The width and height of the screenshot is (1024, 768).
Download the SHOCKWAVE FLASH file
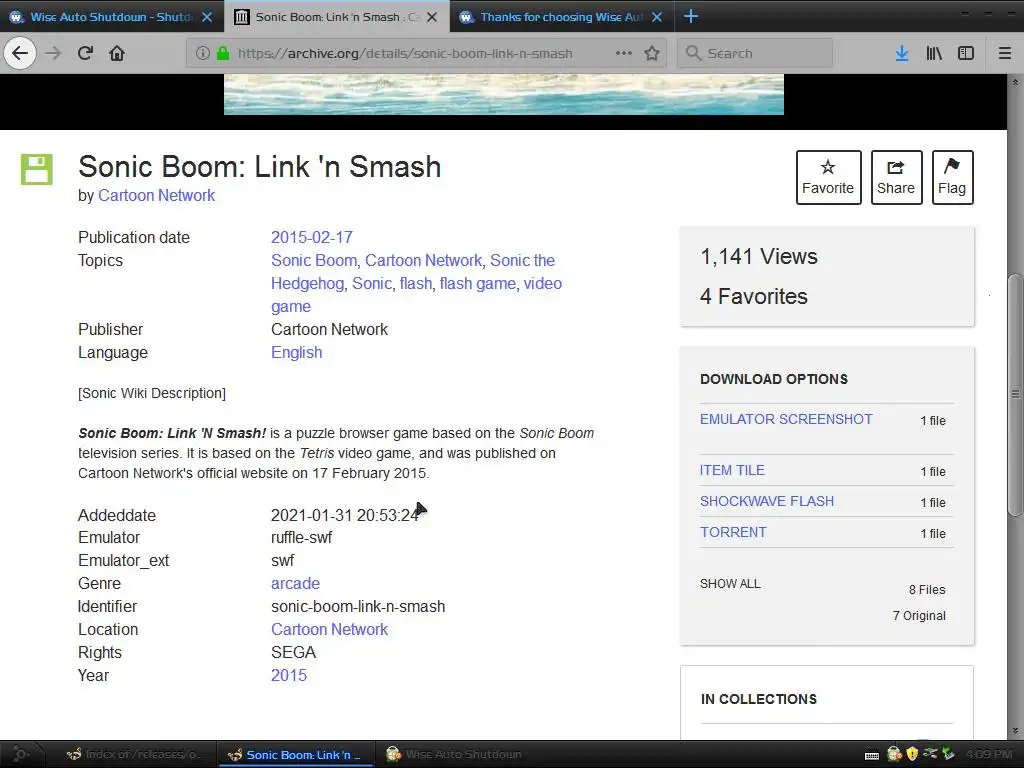pos(767,501)
